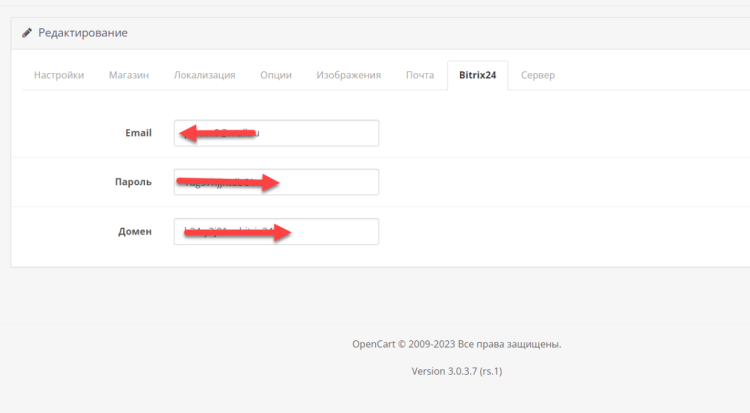Switch to the Почта tab
This screenshot has height=413, width=750.
(420, 75)
